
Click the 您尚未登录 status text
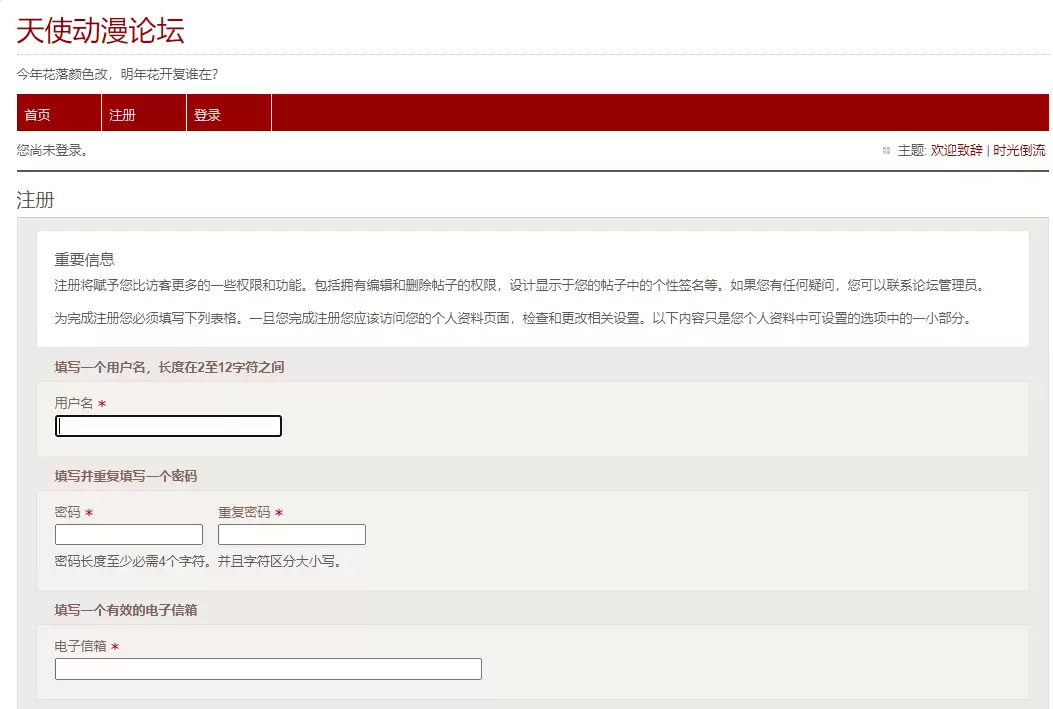point(53,151)
